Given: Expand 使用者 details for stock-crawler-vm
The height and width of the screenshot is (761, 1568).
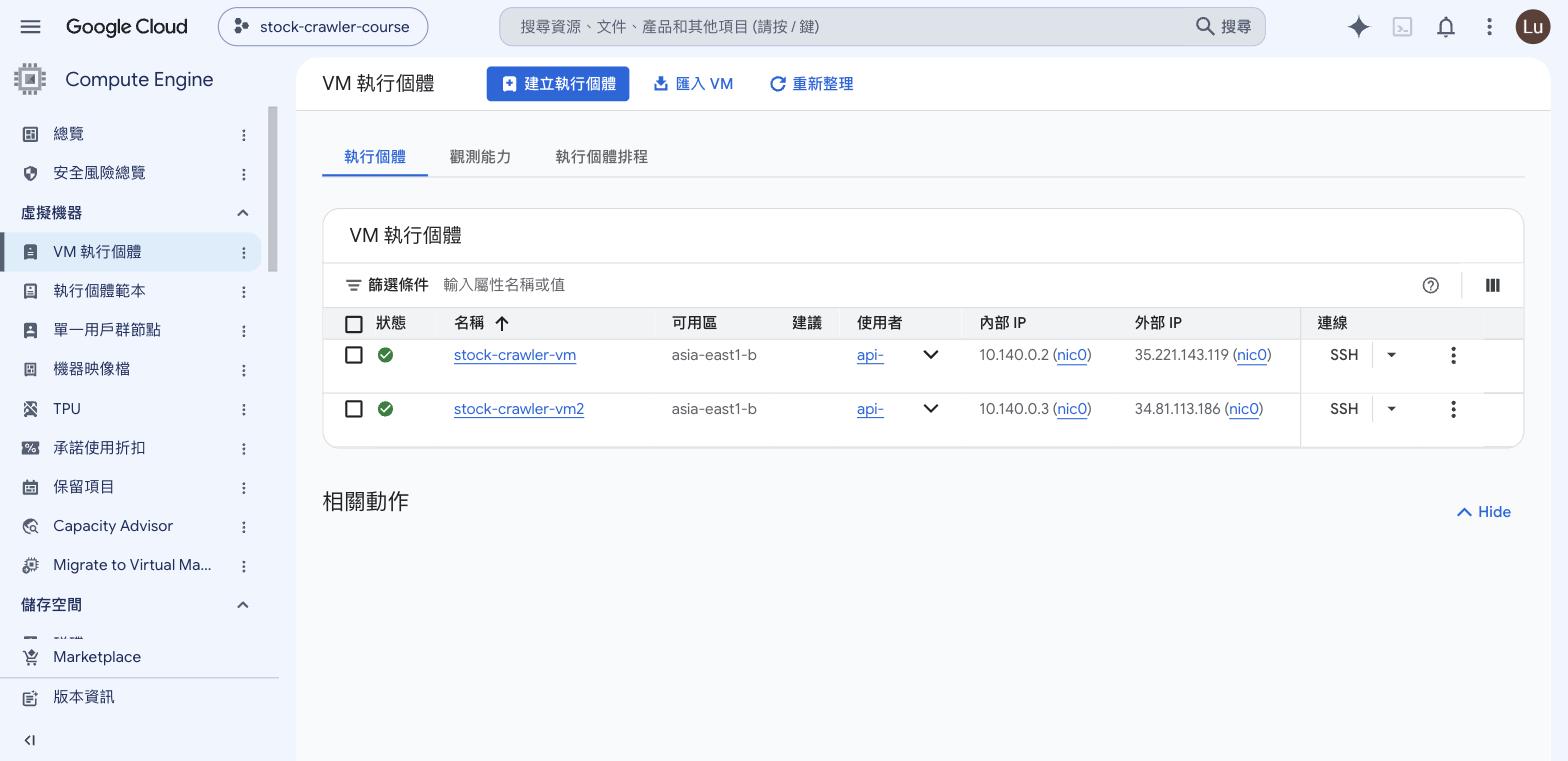Looking at the screenshot, I should pos(930,355).
